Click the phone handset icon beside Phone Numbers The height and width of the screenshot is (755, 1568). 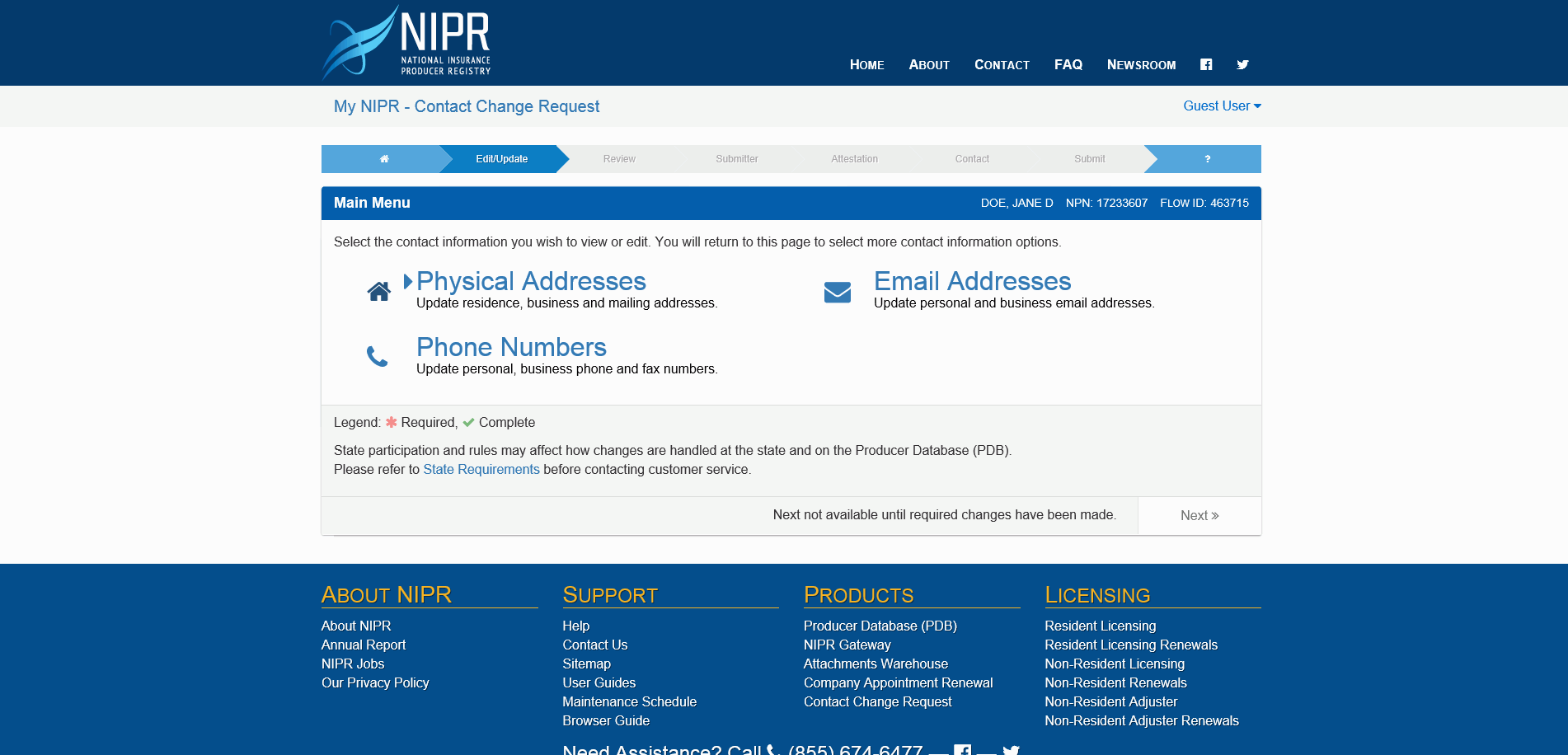378,356
